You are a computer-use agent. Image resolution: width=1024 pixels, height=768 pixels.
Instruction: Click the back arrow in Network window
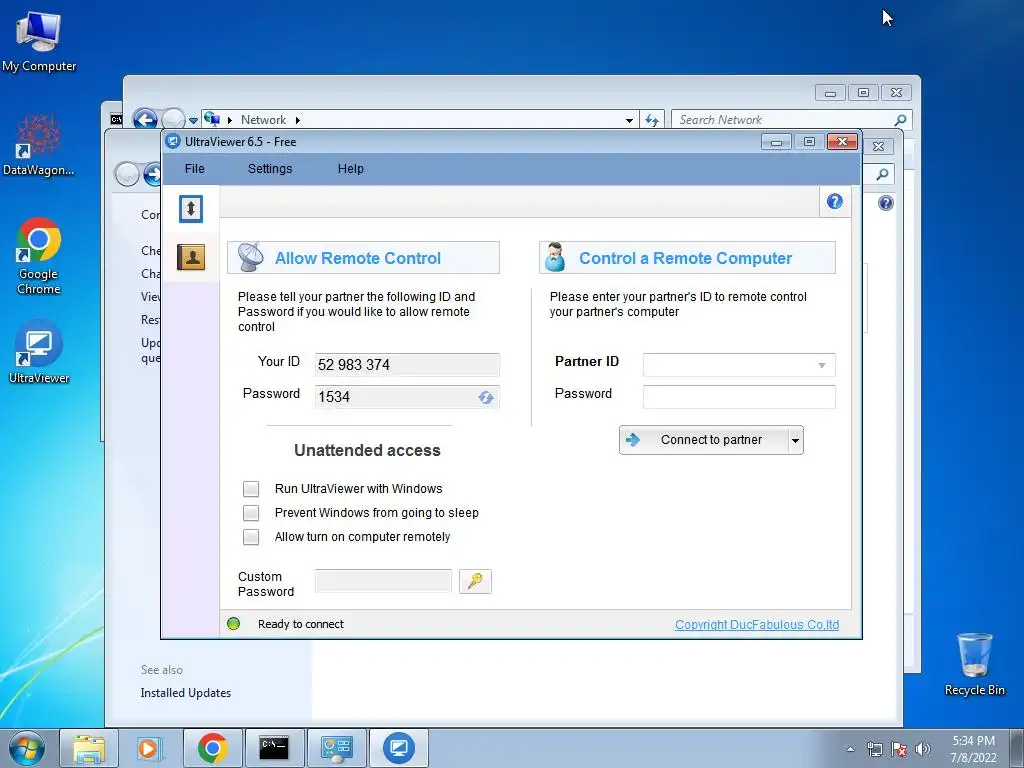point(145,120)
